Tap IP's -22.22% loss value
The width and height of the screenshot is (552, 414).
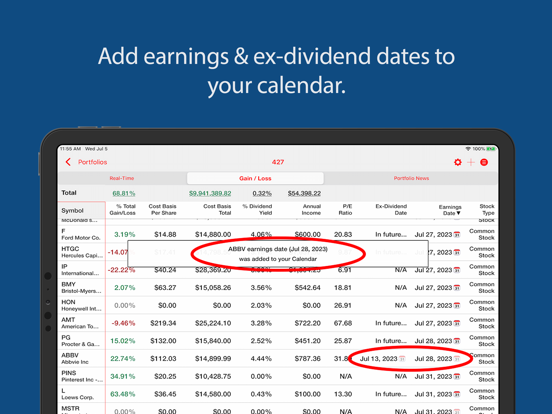coord(121,270)
